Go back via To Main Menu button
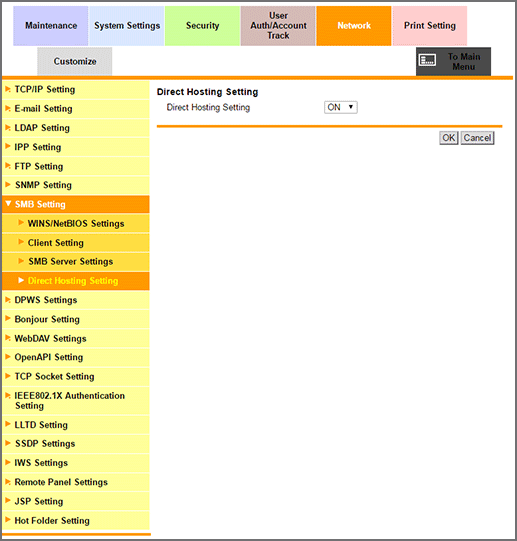 tap(453, 61)
